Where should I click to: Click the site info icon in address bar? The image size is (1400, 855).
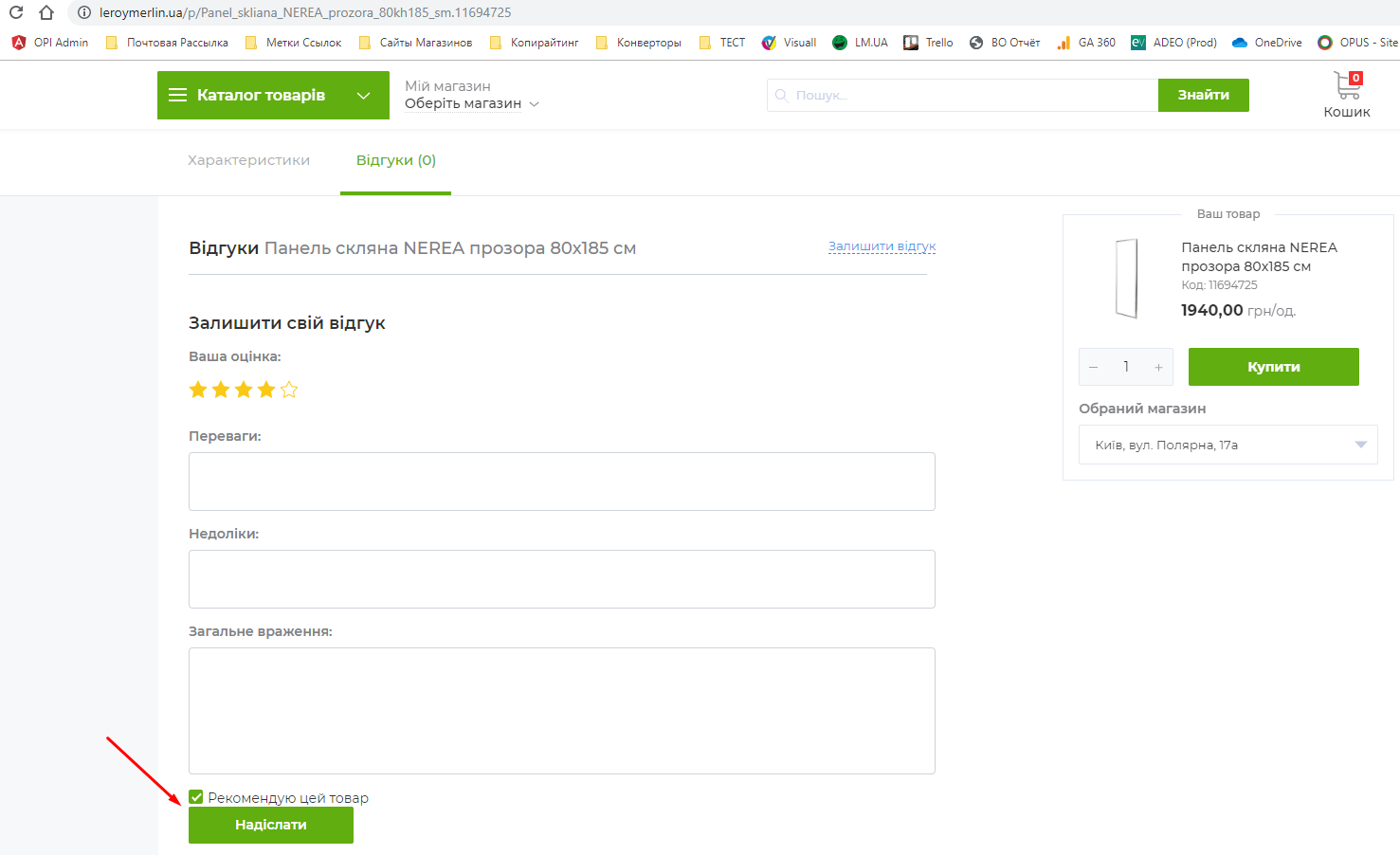point(84,12)
